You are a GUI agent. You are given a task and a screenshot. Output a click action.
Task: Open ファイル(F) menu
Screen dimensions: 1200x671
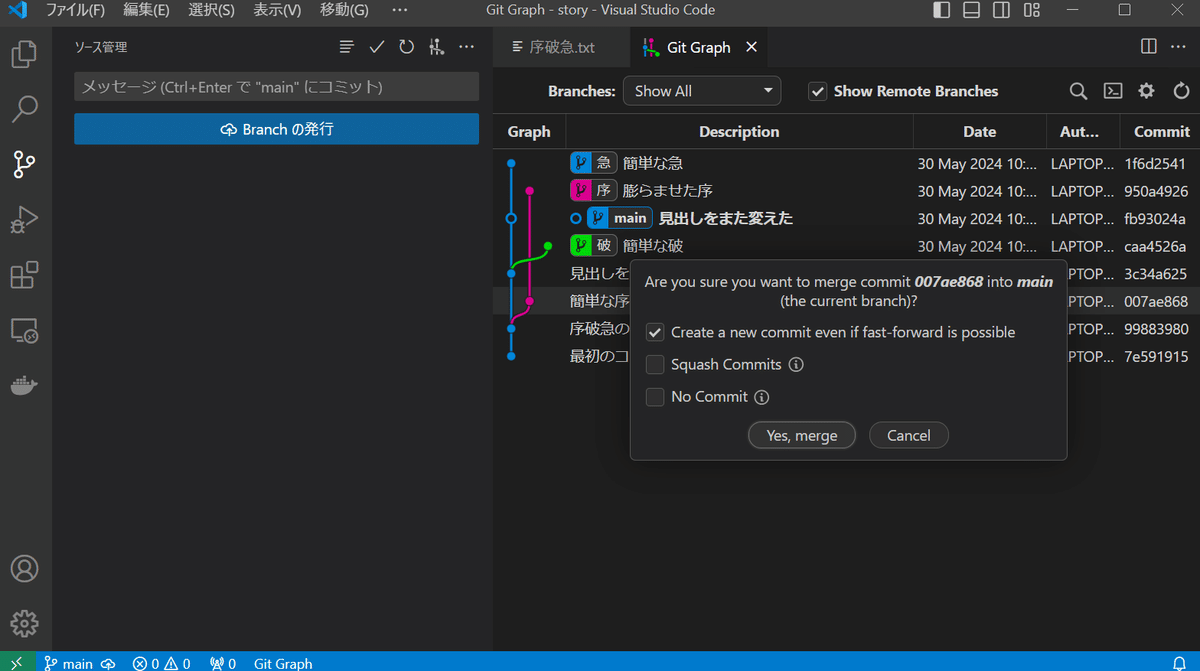coord(75,10)
